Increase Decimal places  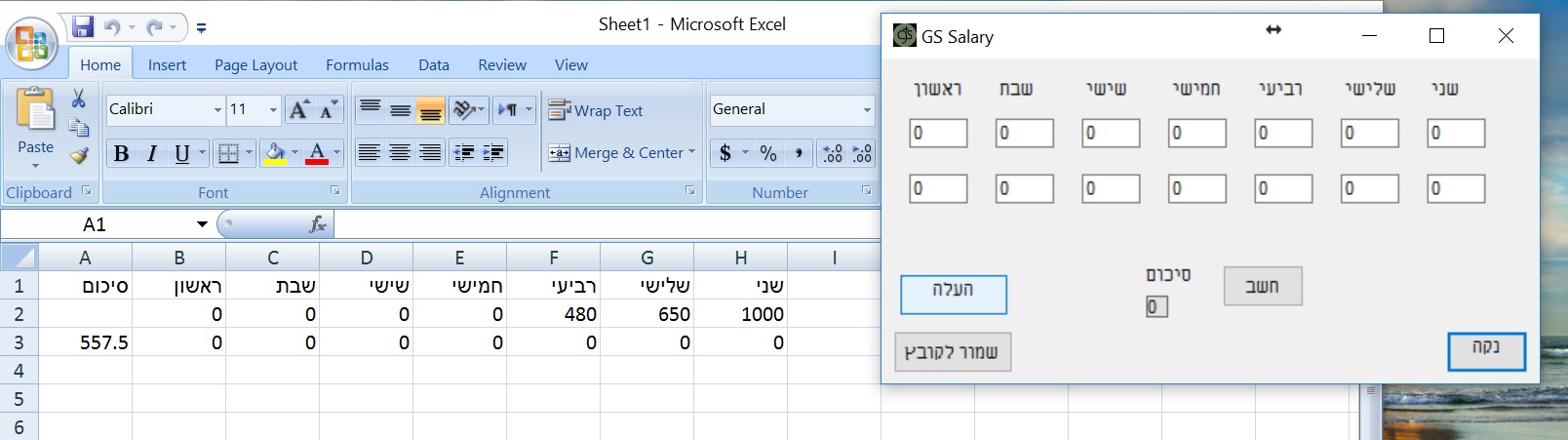pos(833,153)
